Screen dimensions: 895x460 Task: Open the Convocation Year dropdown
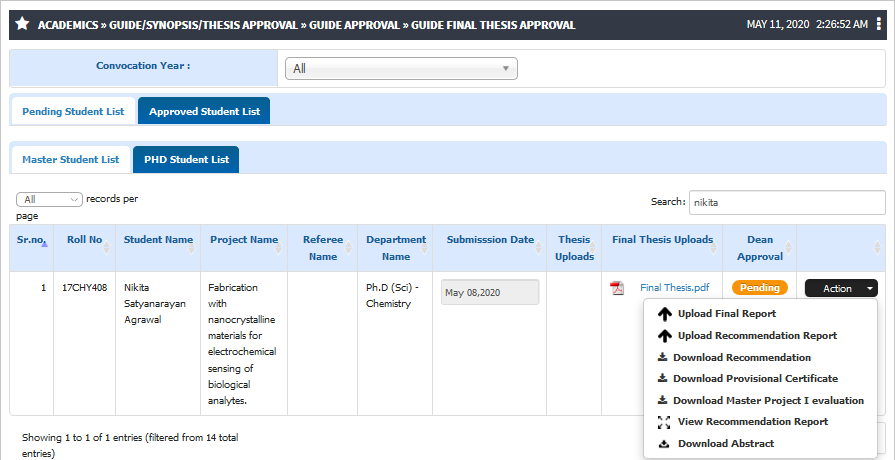(x=401, y=68)
